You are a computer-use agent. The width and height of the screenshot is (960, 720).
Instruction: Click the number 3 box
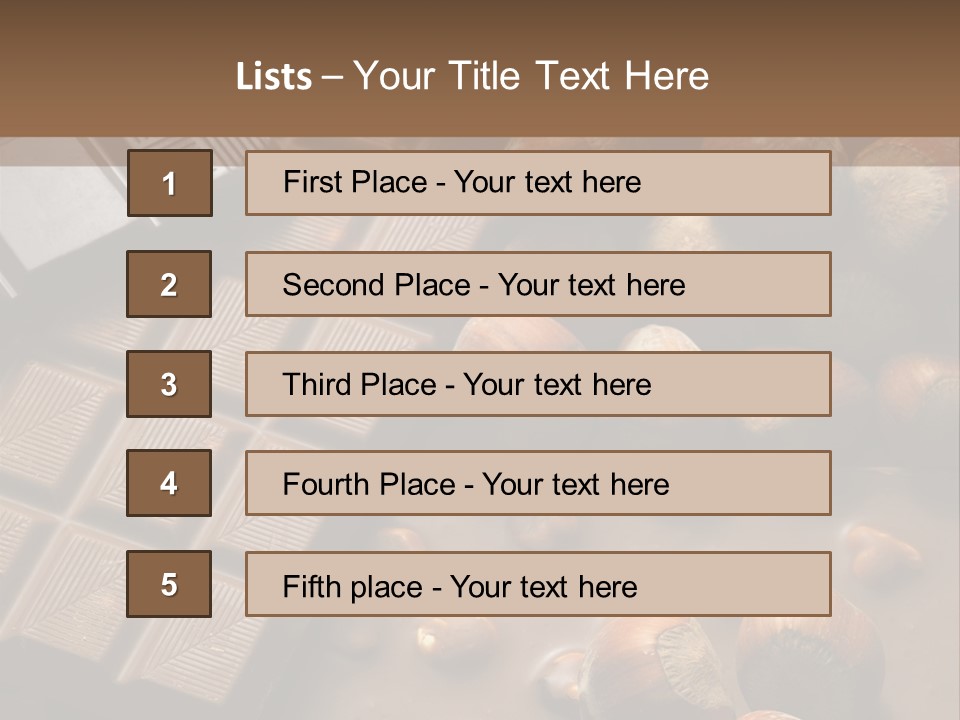point(169,384)
